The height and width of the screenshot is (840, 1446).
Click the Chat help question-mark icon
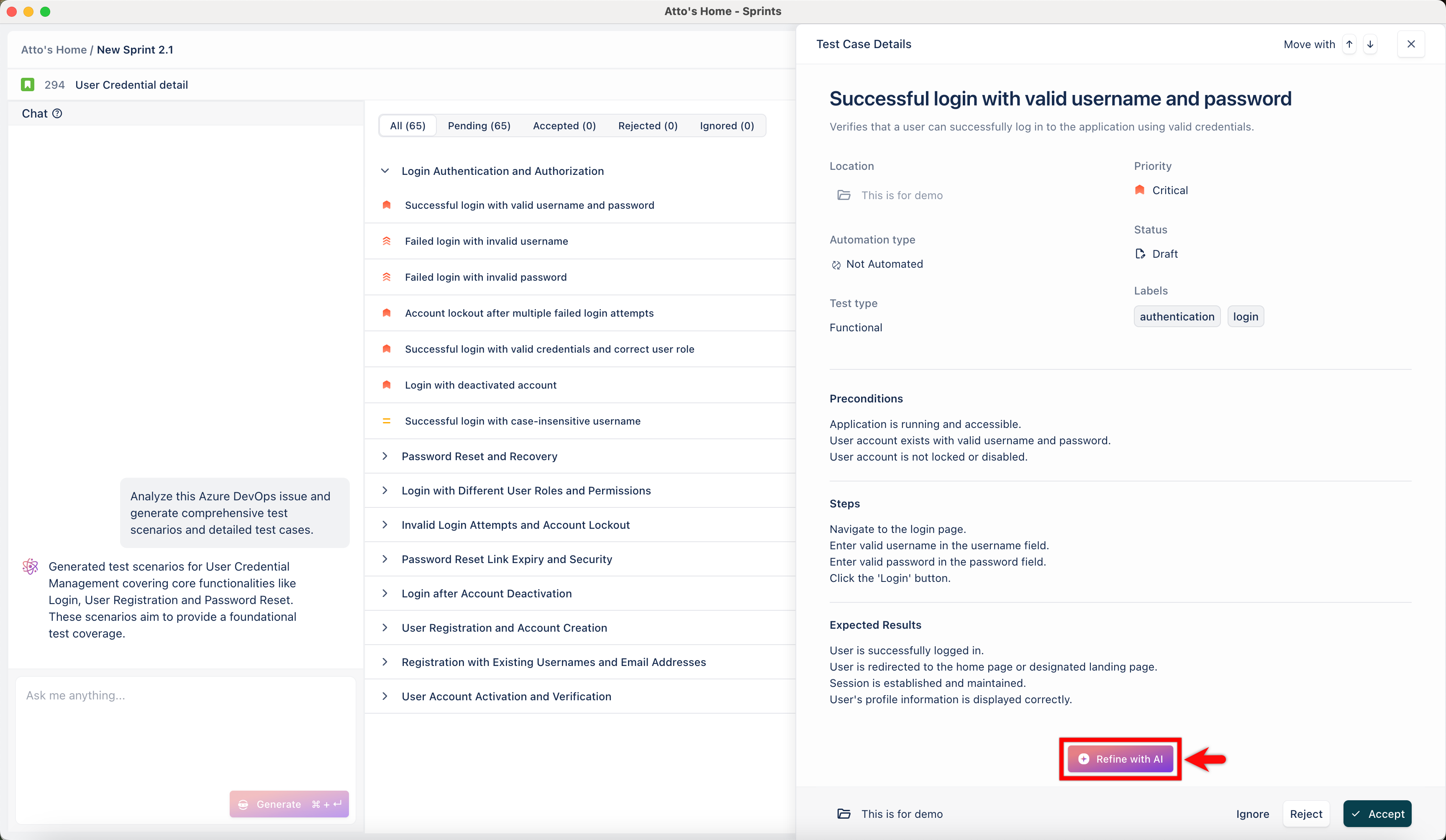point(57,114)
